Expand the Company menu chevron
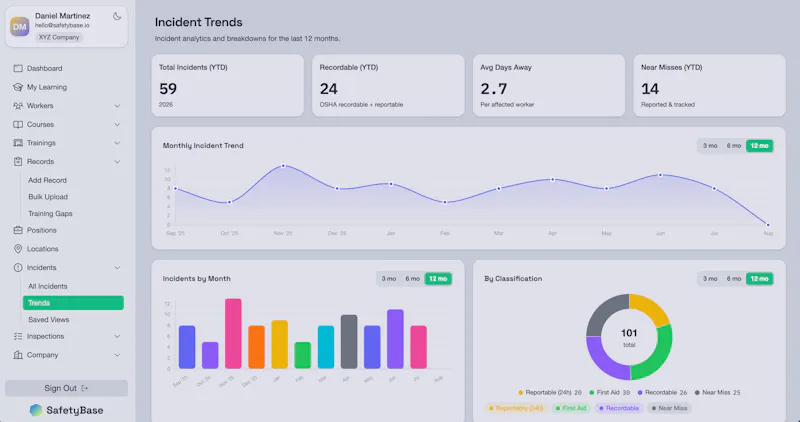The height and width of the screenshot is (422, 800). 117,355
